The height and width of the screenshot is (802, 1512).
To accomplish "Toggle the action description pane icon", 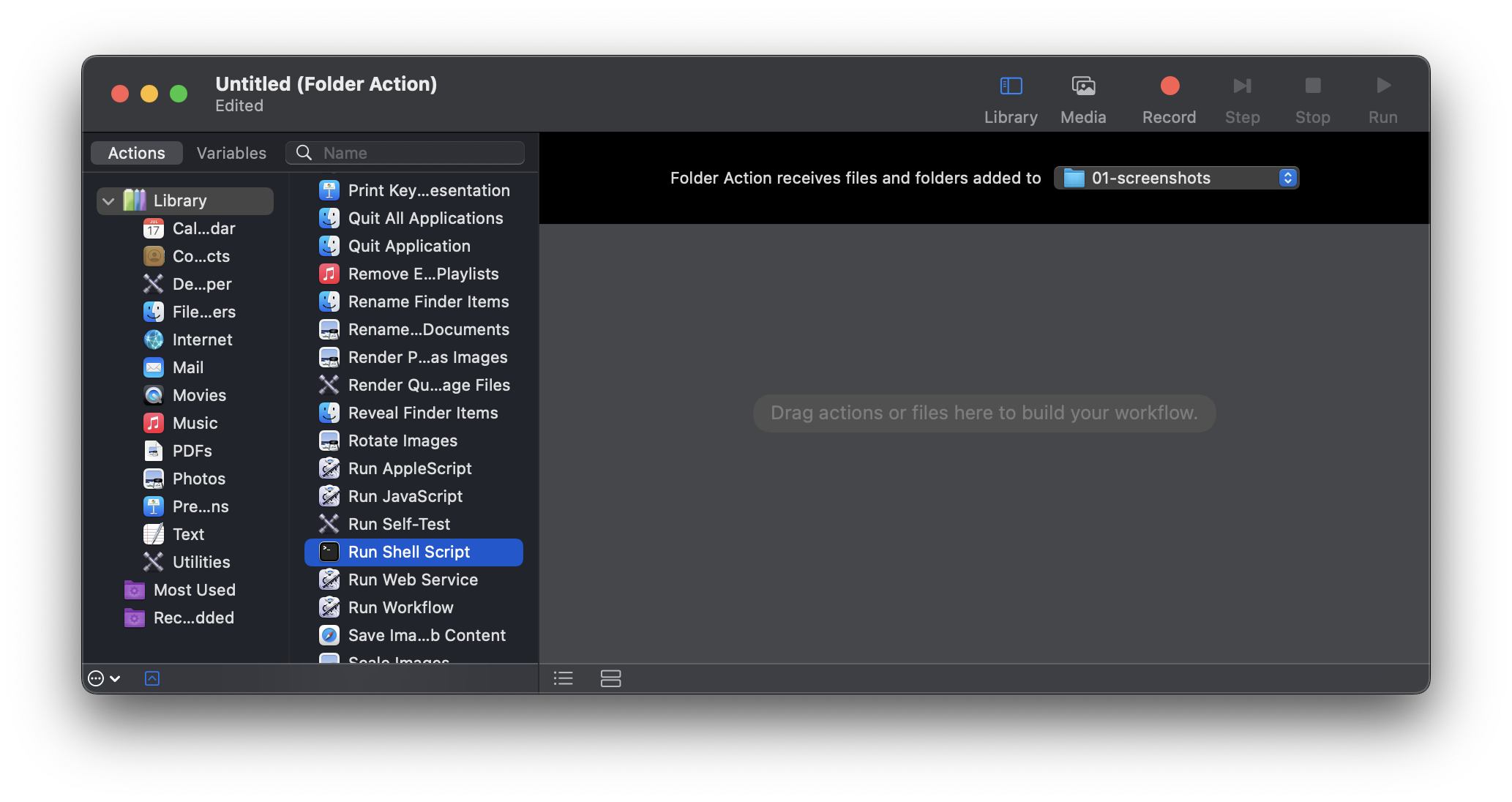I will (152, 678).
